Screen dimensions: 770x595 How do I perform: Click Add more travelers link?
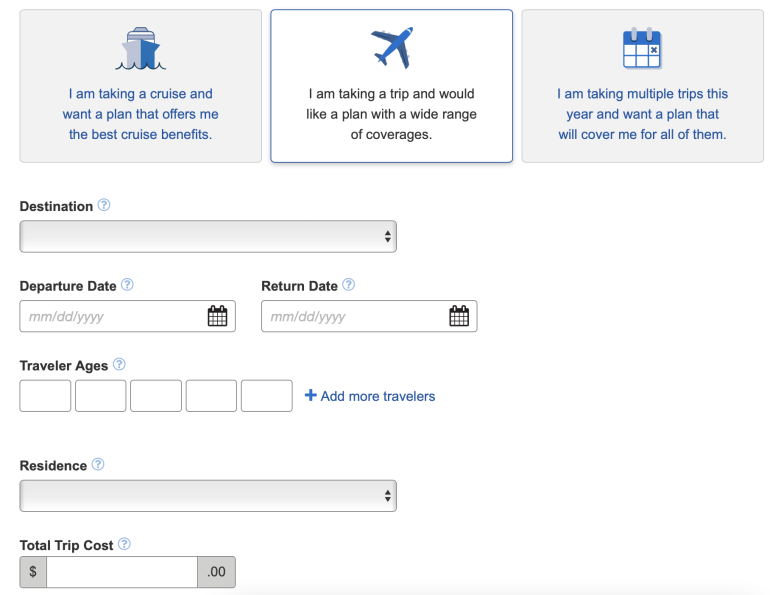(x=370, y=396)
